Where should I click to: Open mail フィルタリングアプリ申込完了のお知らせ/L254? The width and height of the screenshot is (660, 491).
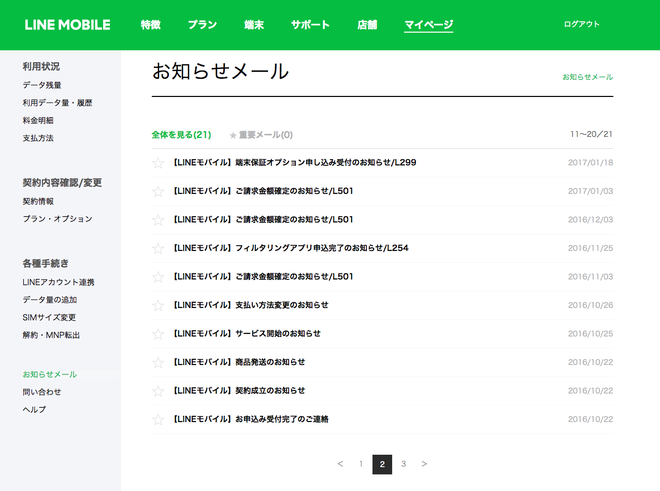291,248
